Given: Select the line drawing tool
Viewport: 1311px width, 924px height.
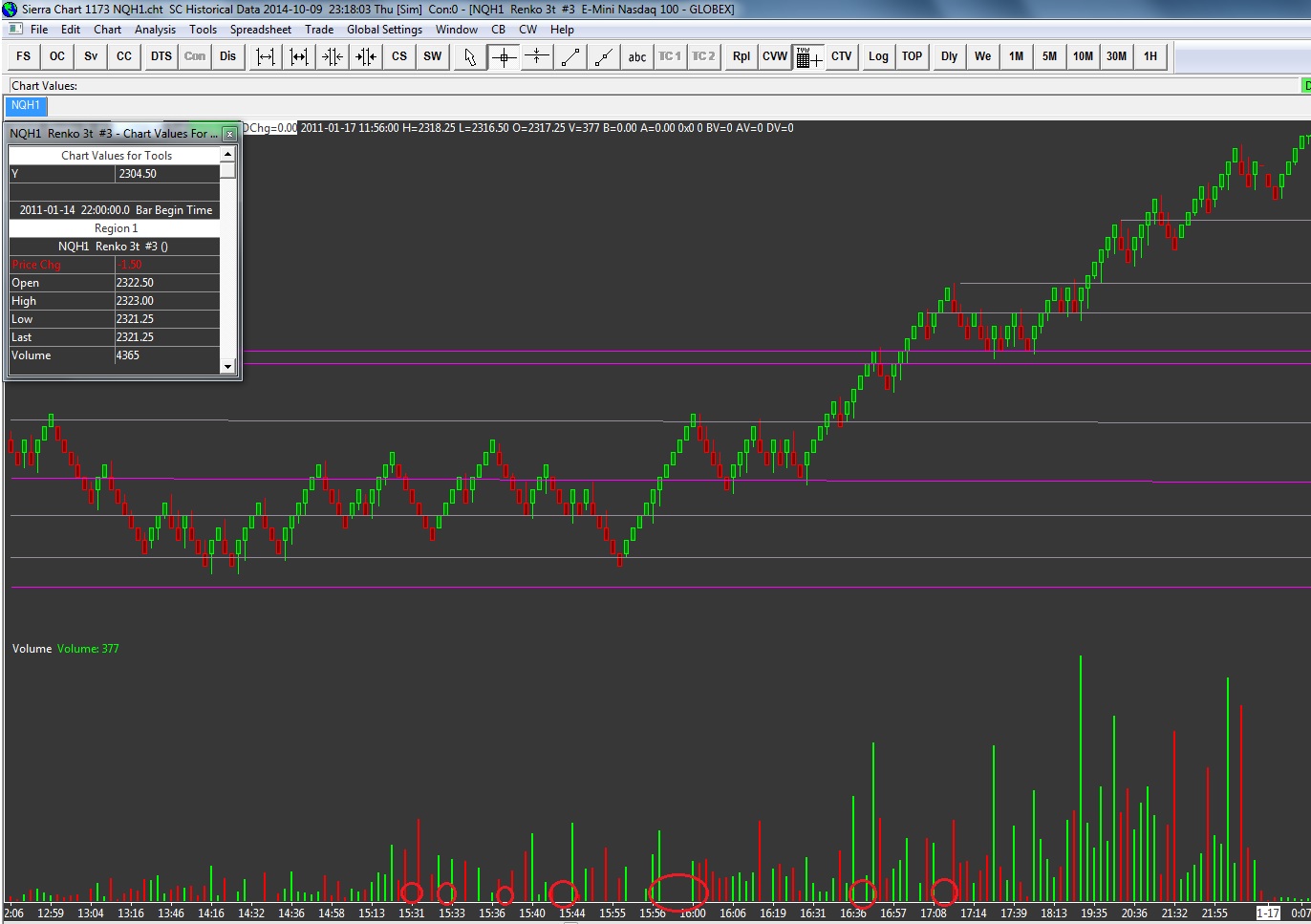Looking at the screenshot, I should click(x=570, y=56).
